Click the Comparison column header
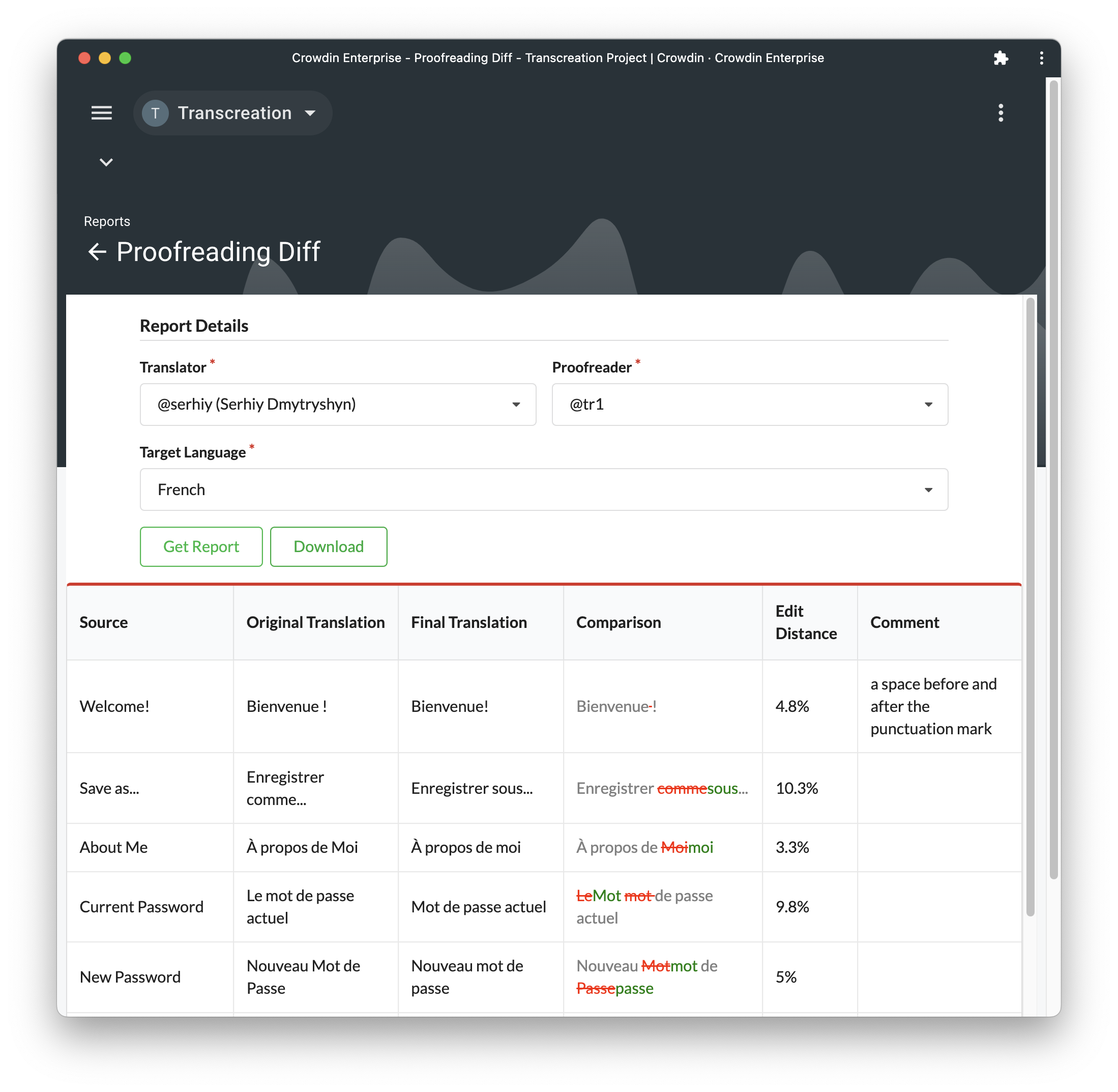The image size is (1118, 1092). 618,622
